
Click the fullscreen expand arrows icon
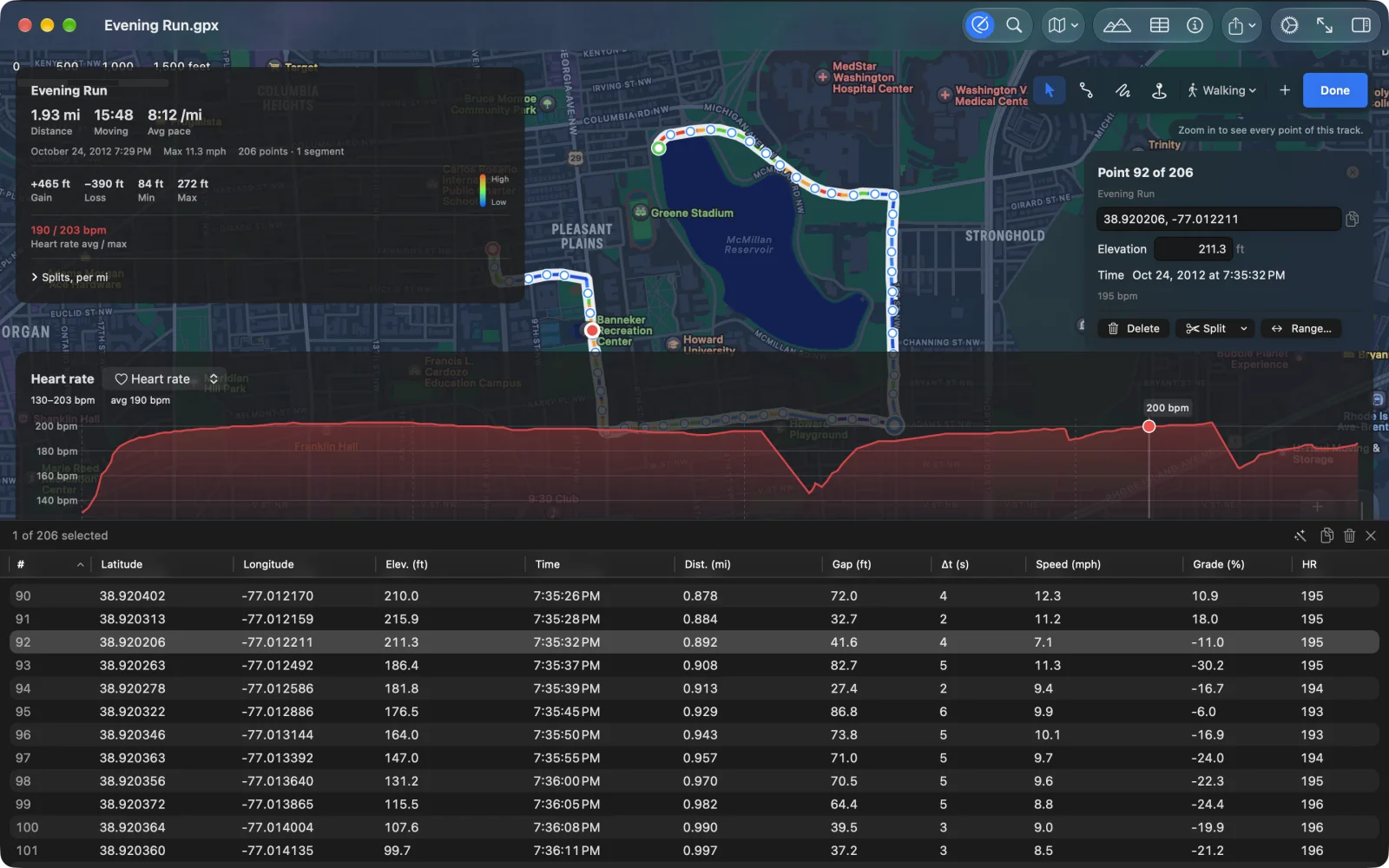[x=1325, y=25]
